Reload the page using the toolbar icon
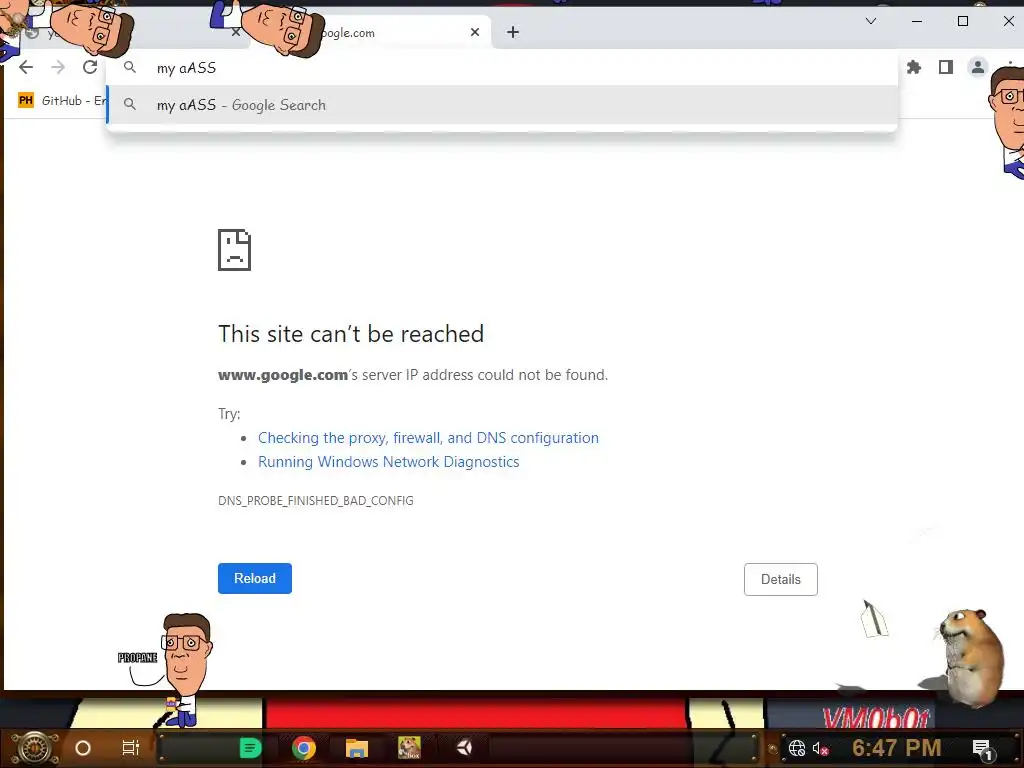1024x768 pixels. [90, 67]
